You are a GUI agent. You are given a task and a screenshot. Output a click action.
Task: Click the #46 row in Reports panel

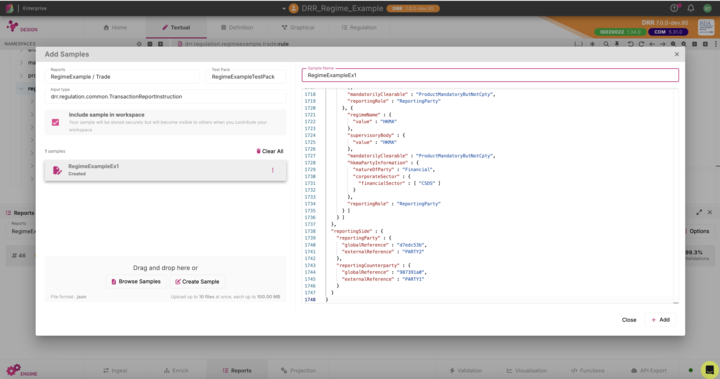point(19,255)
